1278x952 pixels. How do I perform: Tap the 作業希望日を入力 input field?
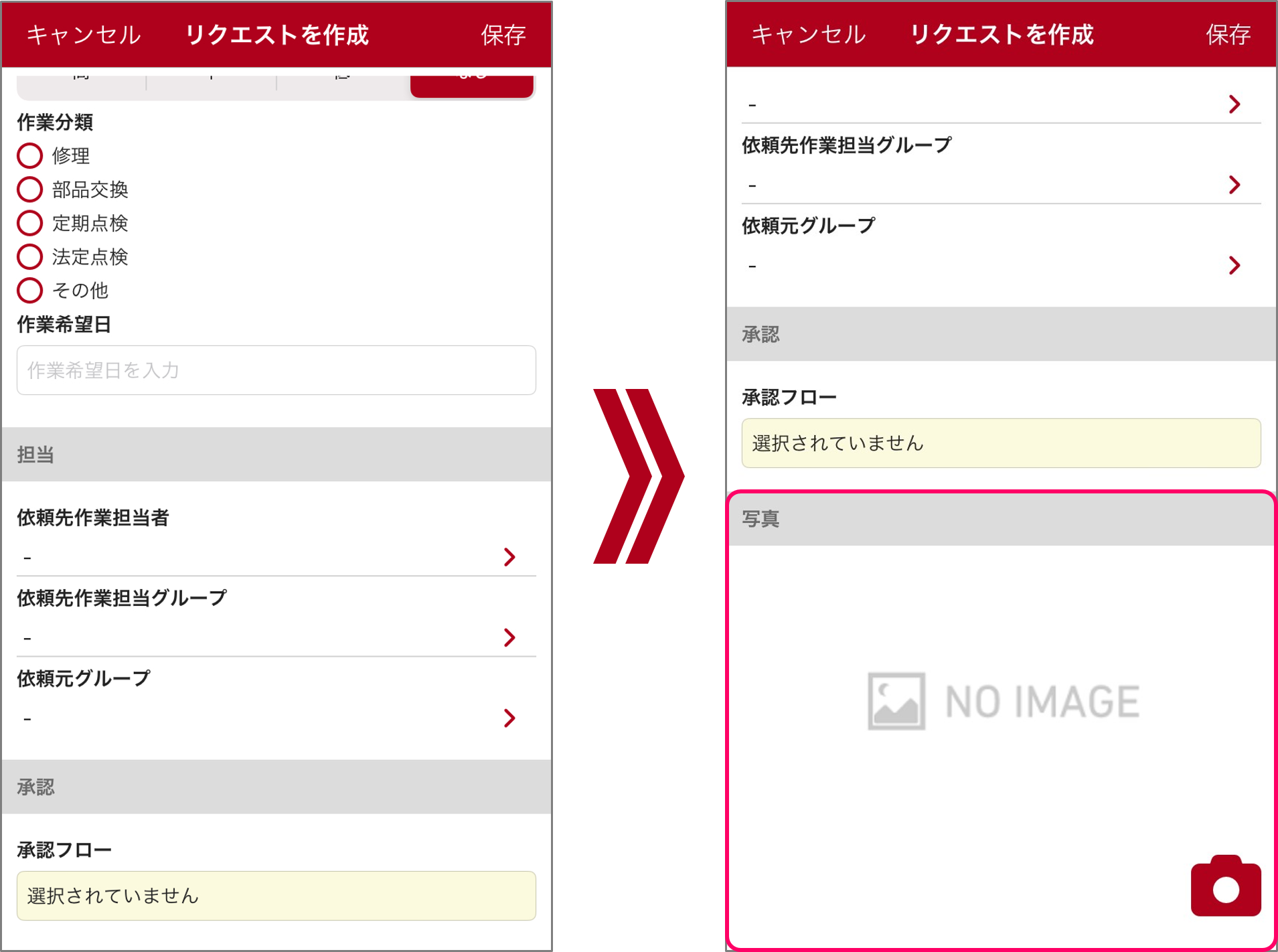[276, 370]
